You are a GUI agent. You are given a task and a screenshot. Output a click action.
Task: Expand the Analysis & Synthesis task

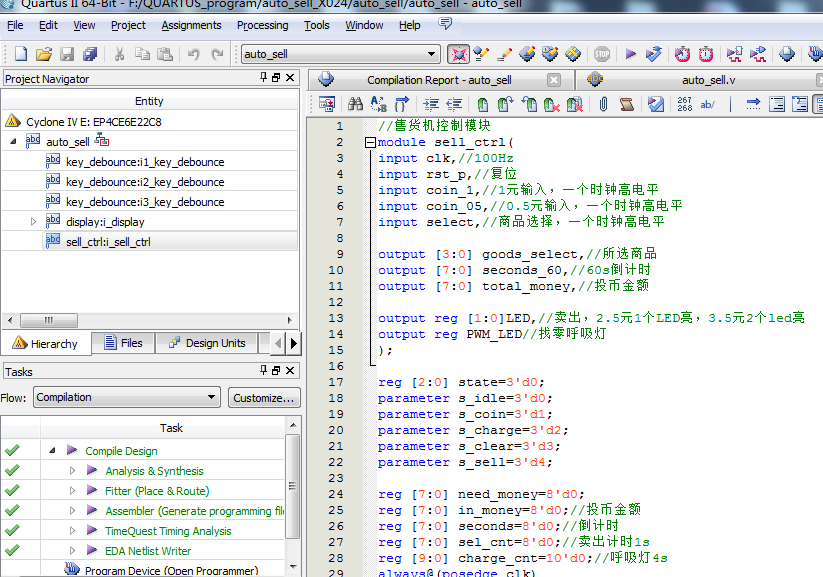(x=72, y=470)
